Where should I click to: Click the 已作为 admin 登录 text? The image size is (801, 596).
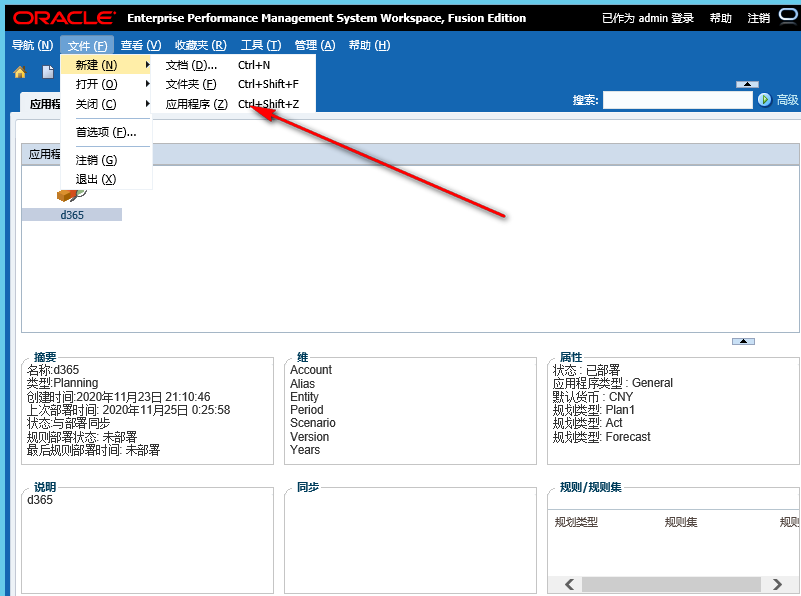point(648,18)
